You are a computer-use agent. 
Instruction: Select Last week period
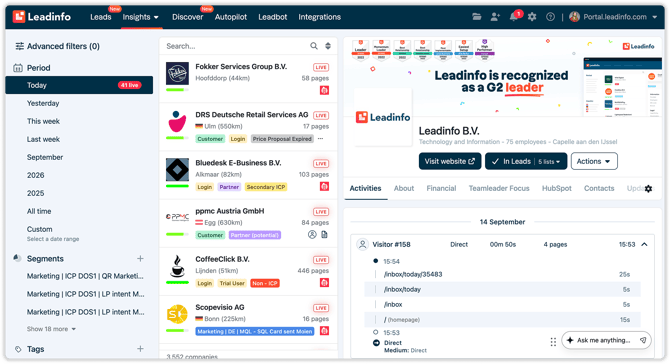(43, 139)
